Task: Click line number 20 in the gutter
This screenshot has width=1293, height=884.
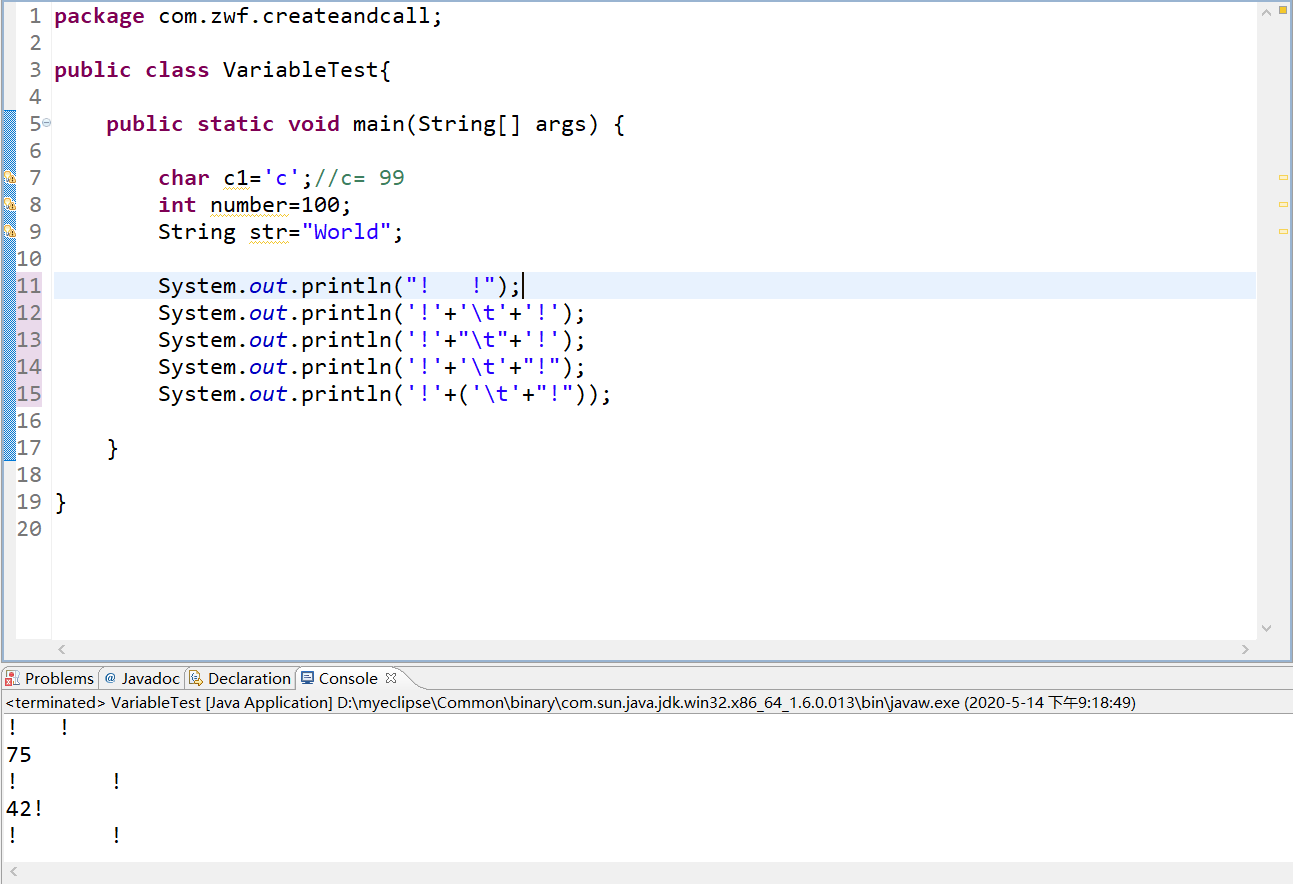Action: 29,529
